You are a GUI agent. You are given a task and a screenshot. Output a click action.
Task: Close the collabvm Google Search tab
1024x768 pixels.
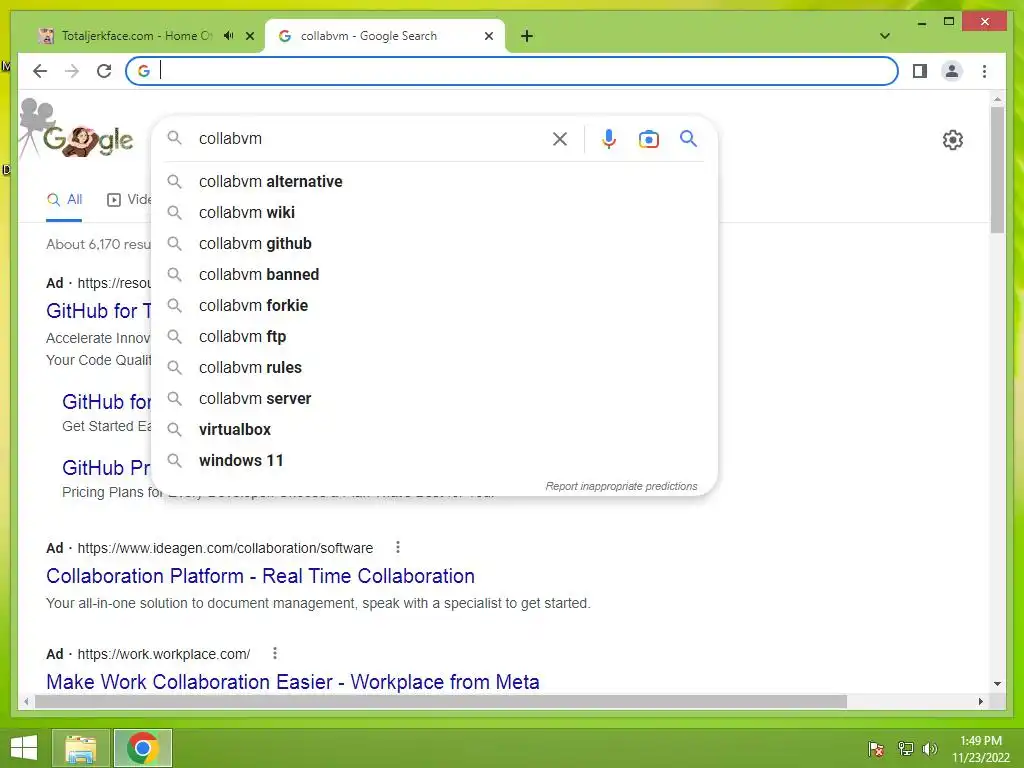point(488,36)
